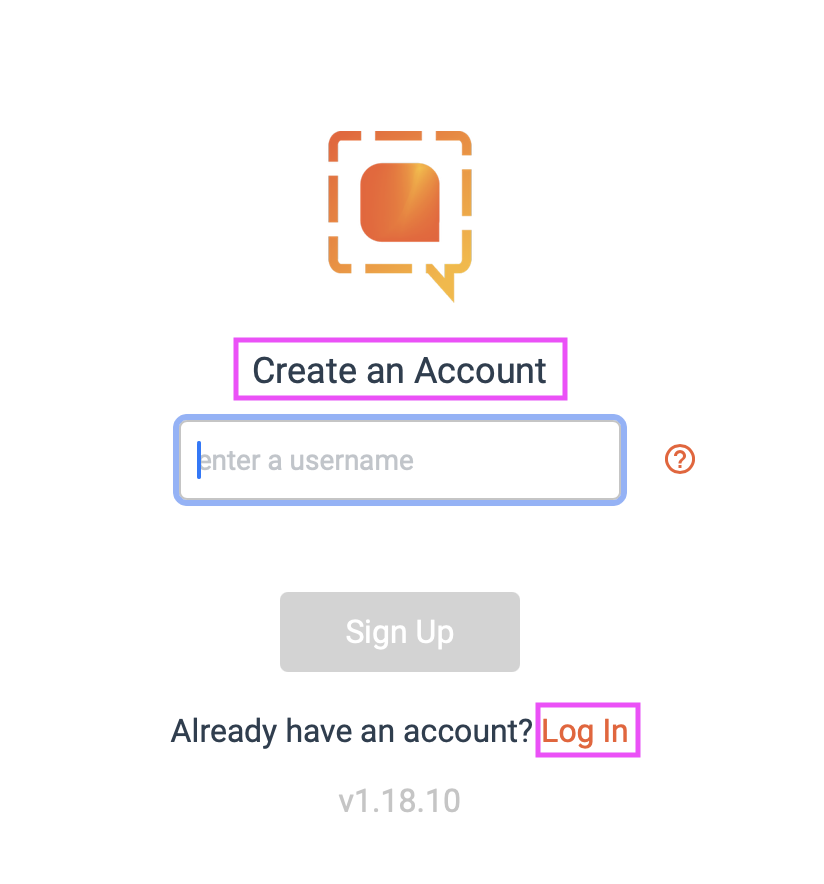Focus the "enter a username" text field
The height and width of the screenshot is (884, 824).
(400, 460)
